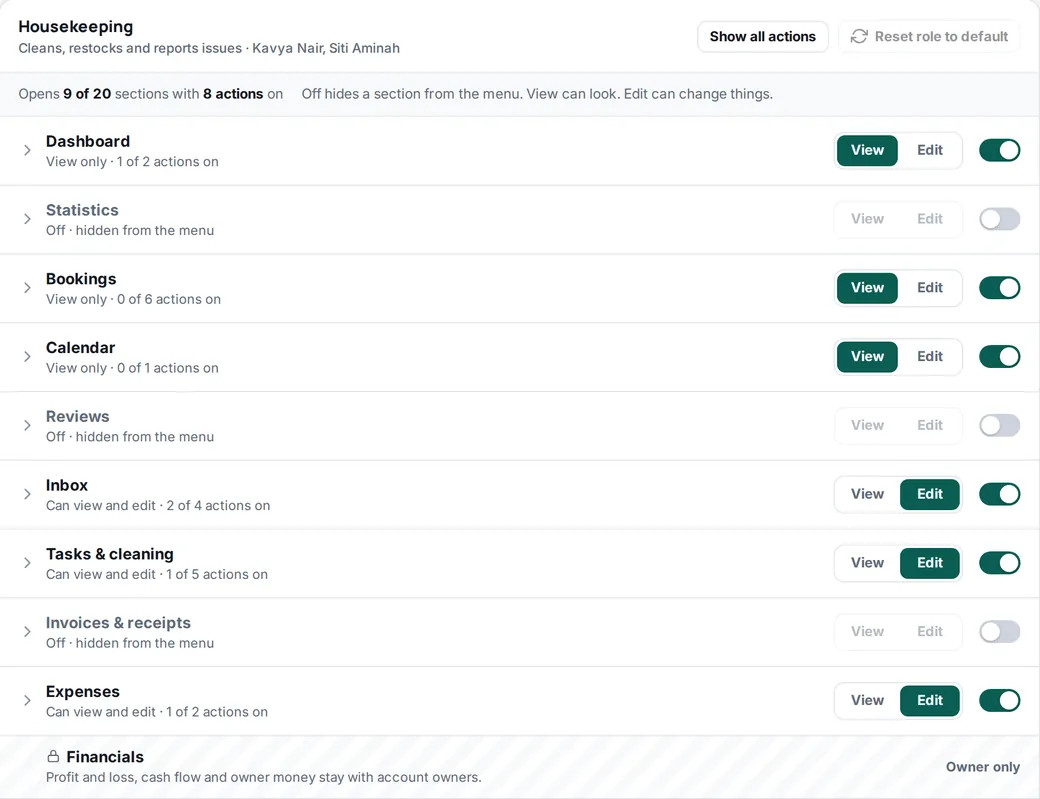Turn off the Expenses toggle
This screenshot has width=1040, height=799.
pos(1000,700)
